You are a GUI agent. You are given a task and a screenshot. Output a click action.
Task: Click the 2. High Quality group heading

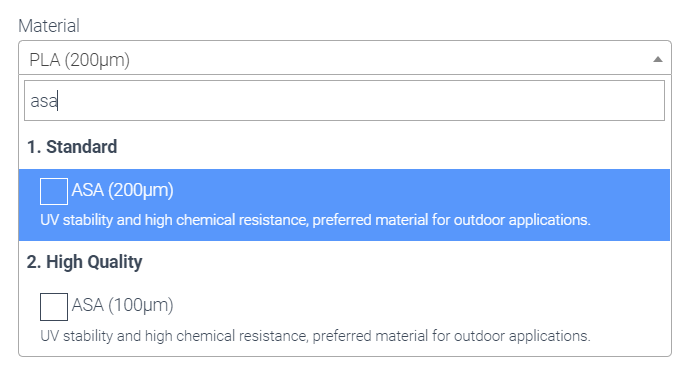[x=84, y=262]
